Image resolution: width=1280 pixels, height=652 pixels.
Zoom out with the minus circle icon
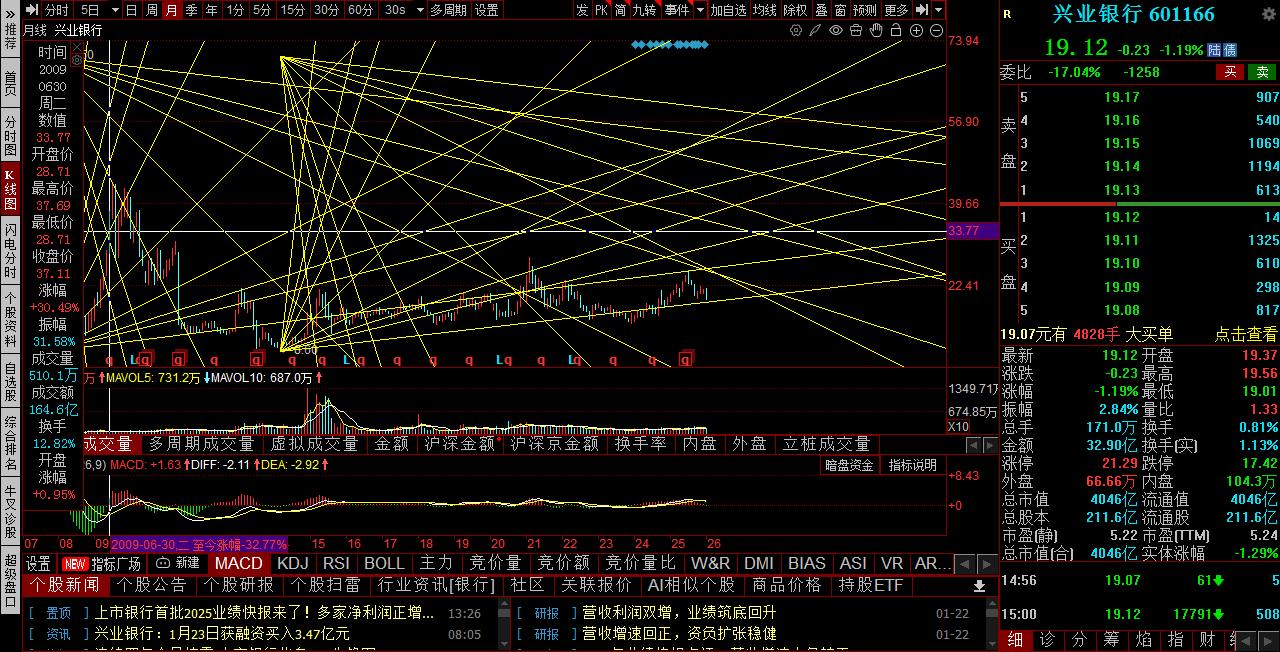tap(936, 30)
